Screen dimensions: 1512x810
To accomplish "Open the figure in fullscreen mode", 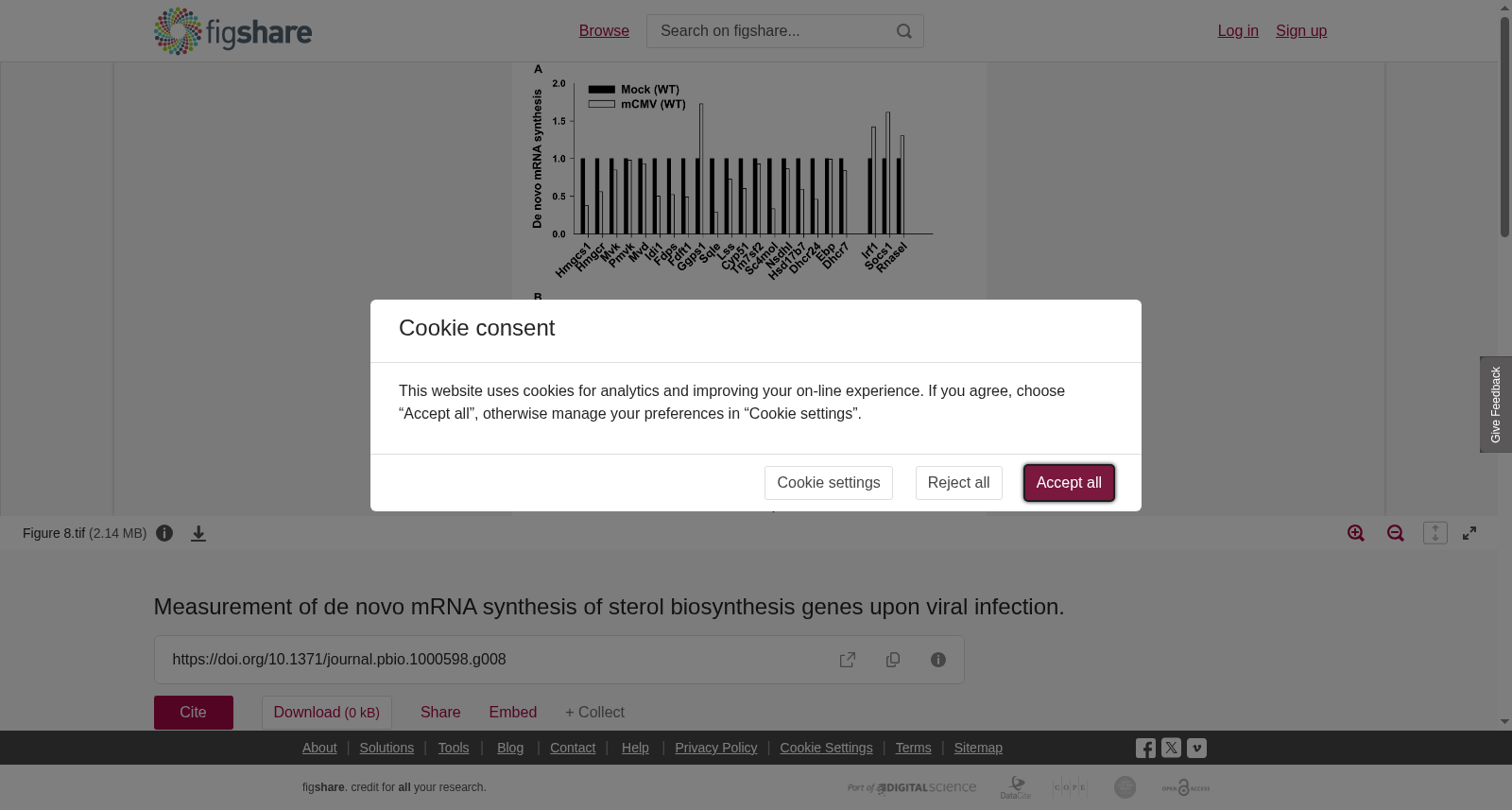I will tap(1469, 533).
